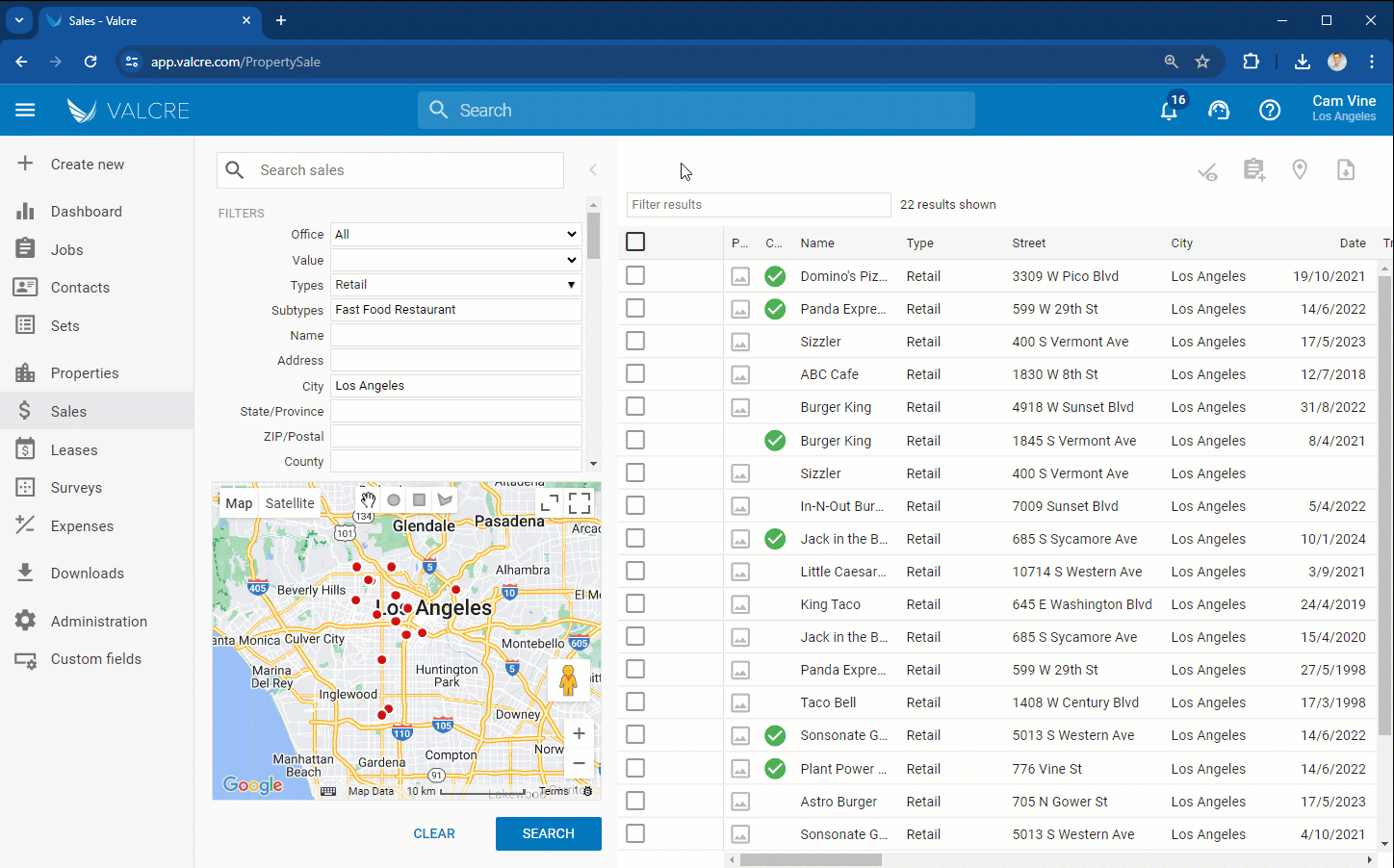The height and width of the screenshot is (868, 1394).
Task: Open Chrome three-dot menu
Action: click(1372, 62)
